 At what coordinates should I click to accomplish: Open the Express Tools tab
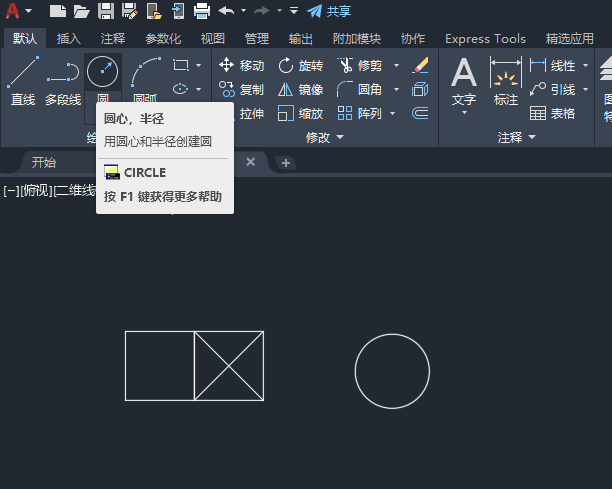click(x=485, y=39)
